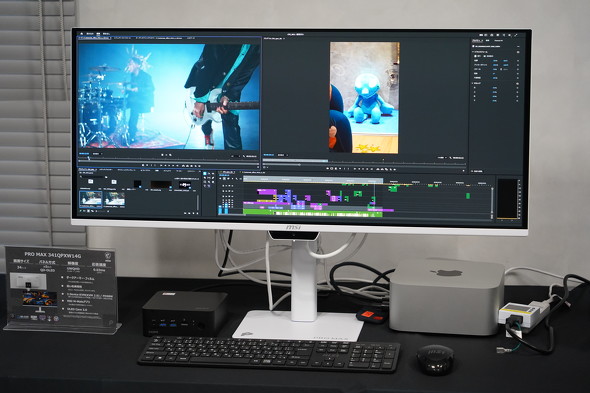Select the white waveform clip thumbnail in Project panel
590x393 pixels.
pyautogui.click(x=185, y=185)
